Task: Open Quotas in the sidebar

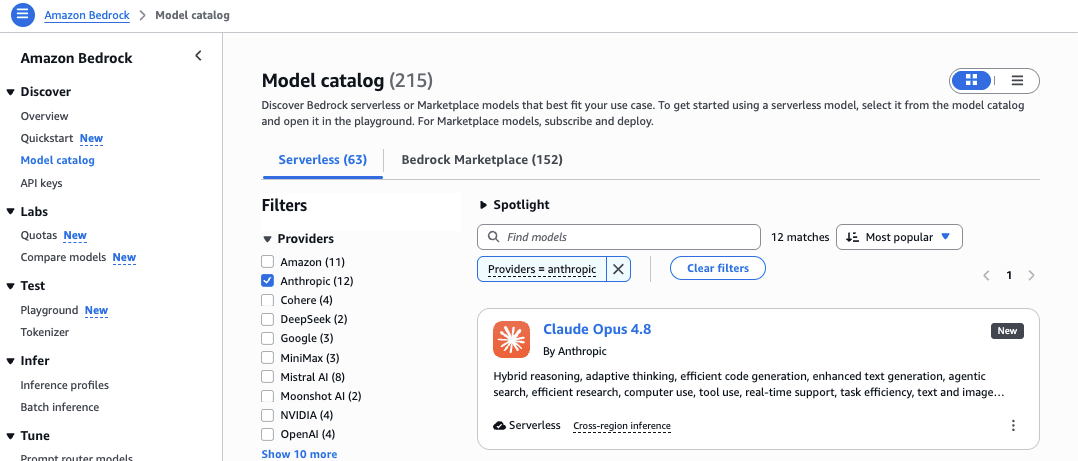Action: (x=38, y=235)
